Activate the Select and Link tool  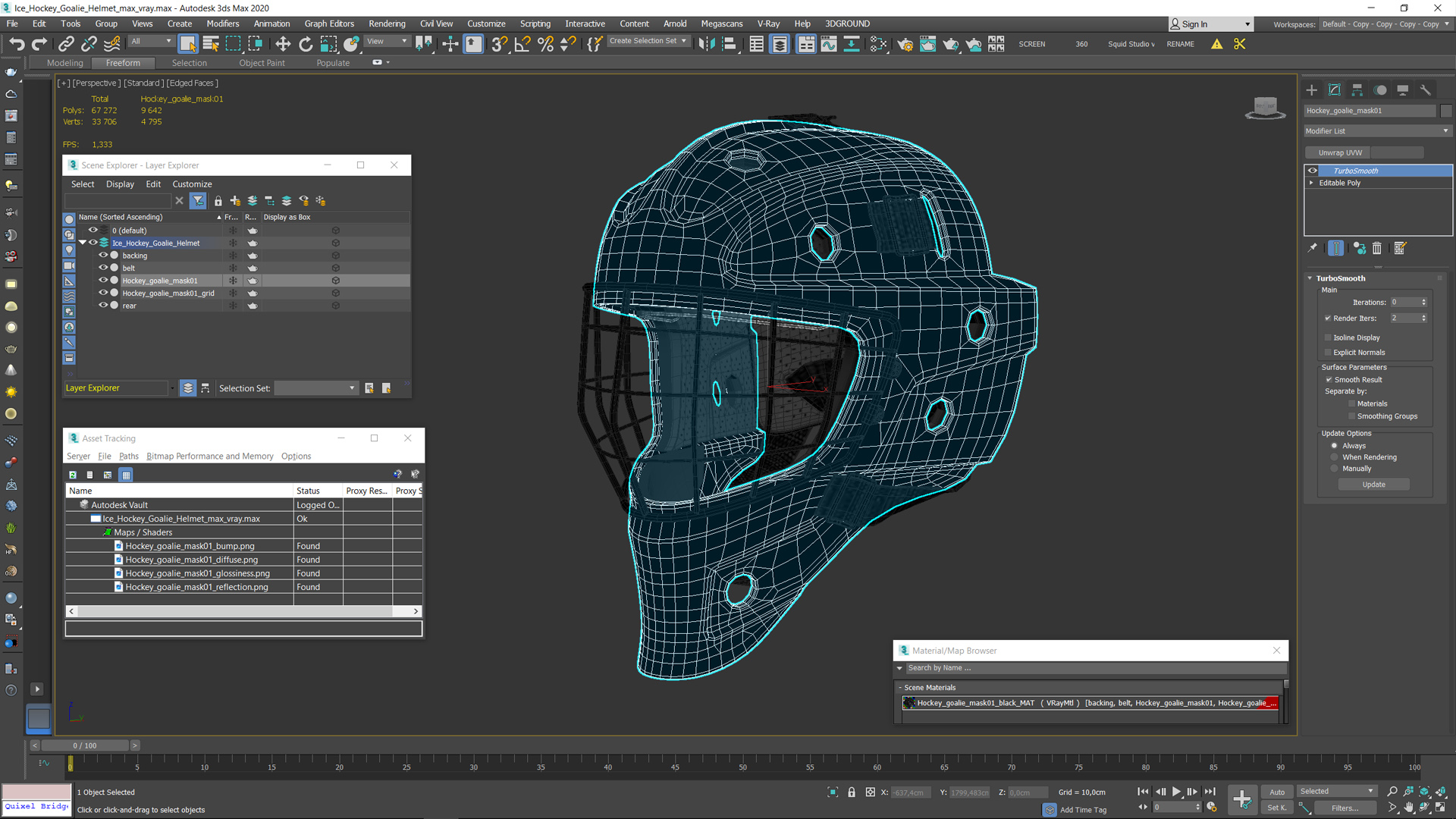66,44
